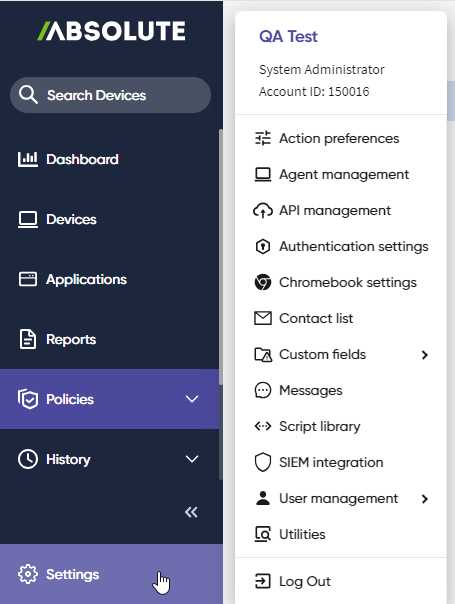Click the Dashboard bar chart icon
Image resolution: width=455 pixels, height=604 pixels.
click(28, 159)
